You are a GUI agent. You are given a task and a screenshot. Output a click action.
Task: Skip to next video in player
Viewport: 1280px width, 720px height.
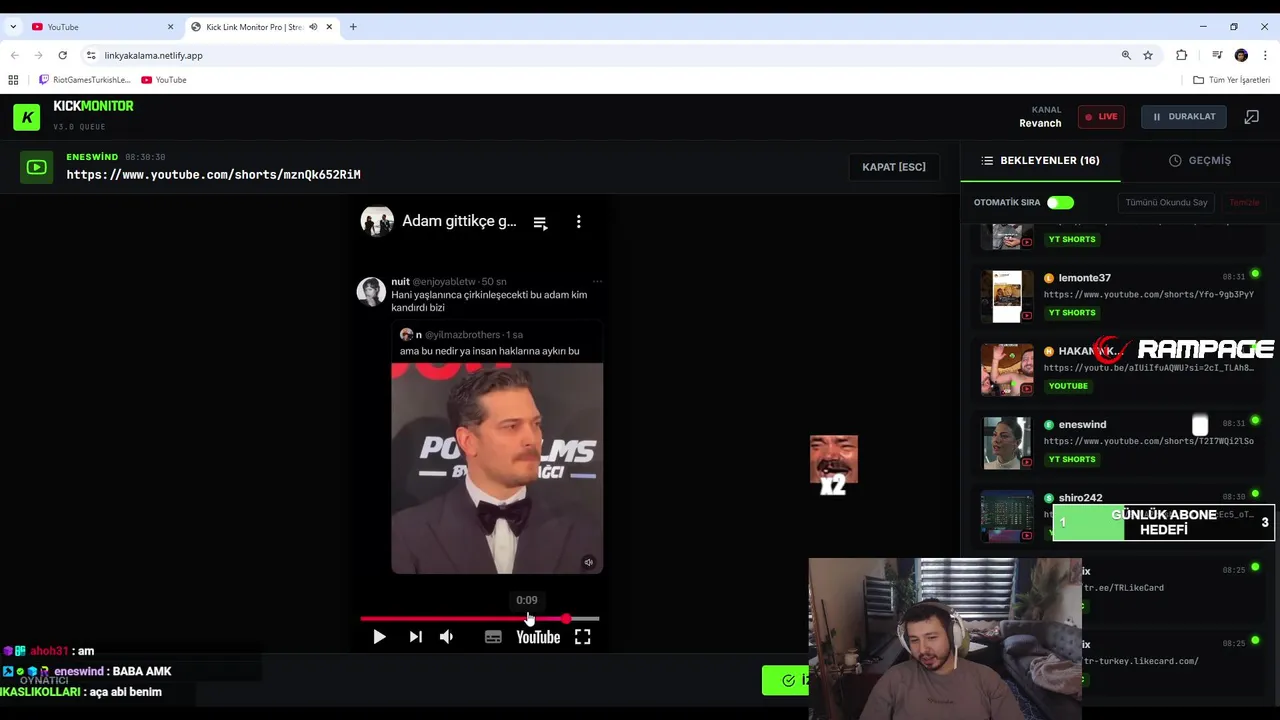(x=415, y=637)
